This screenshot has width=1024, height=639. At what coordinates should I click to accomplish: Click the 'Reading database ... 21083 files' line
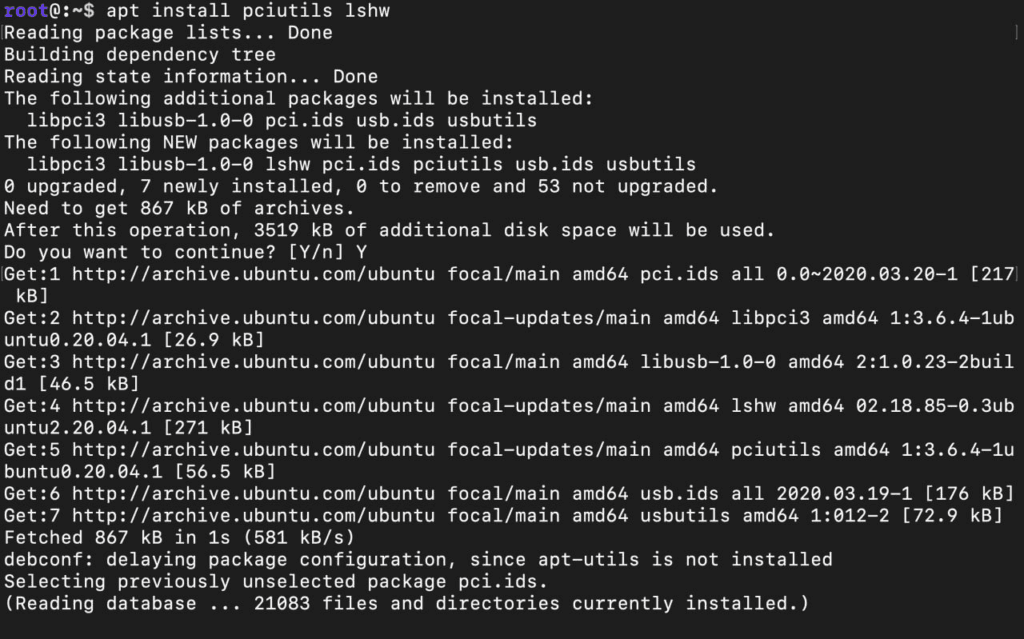[x=406, y=604]
